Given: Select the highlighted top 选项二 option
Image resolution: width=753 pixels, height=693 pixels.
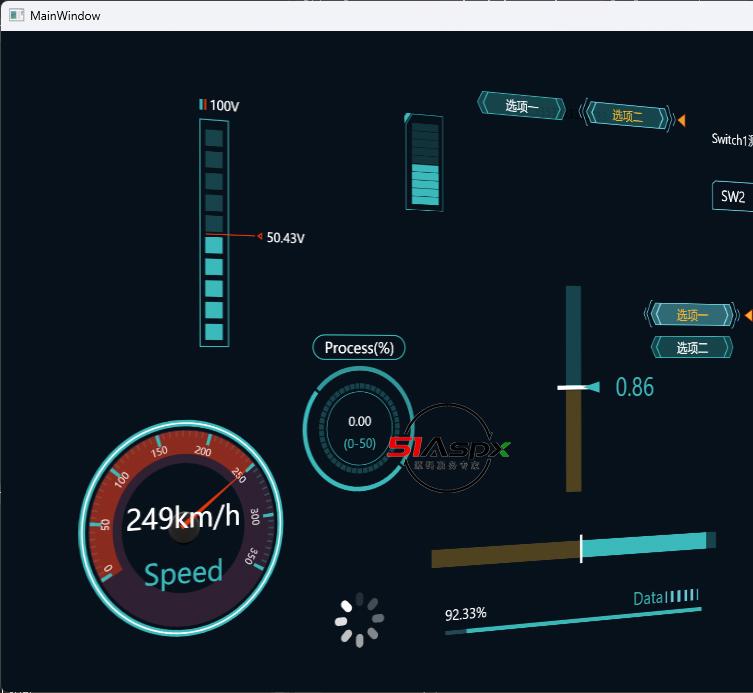Looking at the screenshot, I should pyautogui.click(x=627, y=116).
